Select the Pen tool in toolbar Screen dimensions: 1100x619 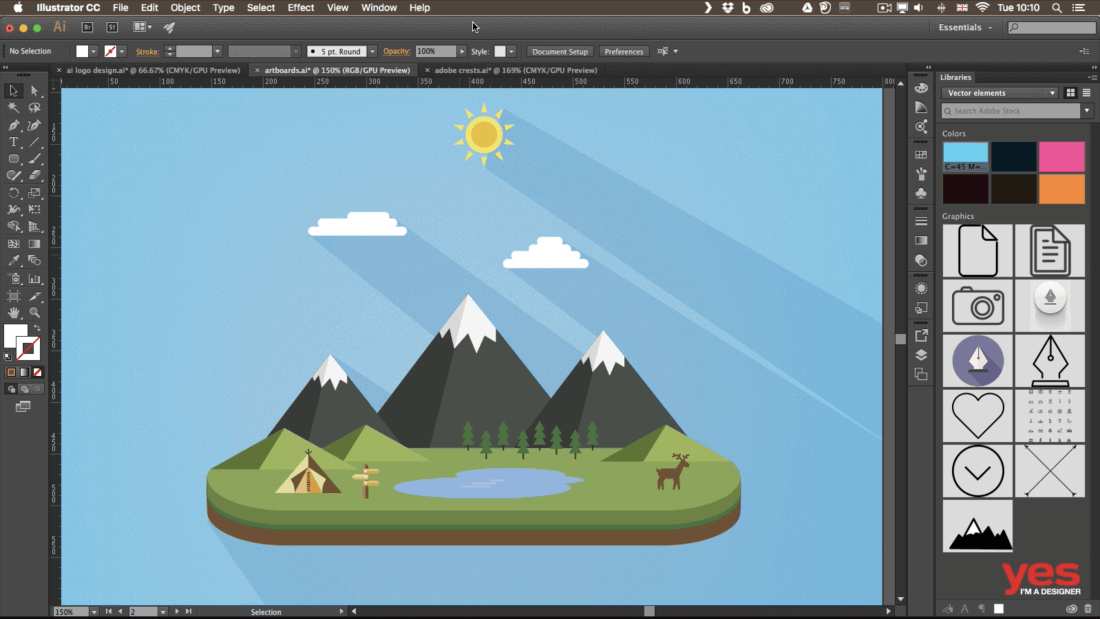click(x=14, y=125)
